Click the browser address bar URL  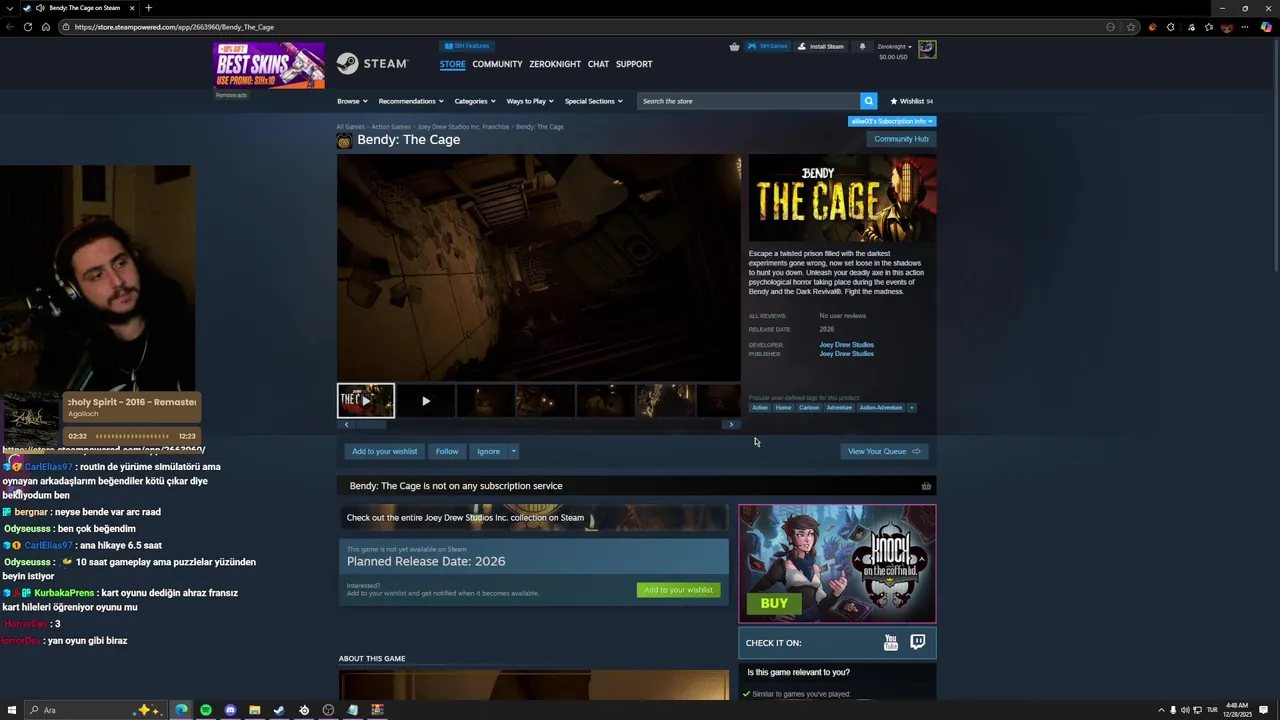point(174,27)
